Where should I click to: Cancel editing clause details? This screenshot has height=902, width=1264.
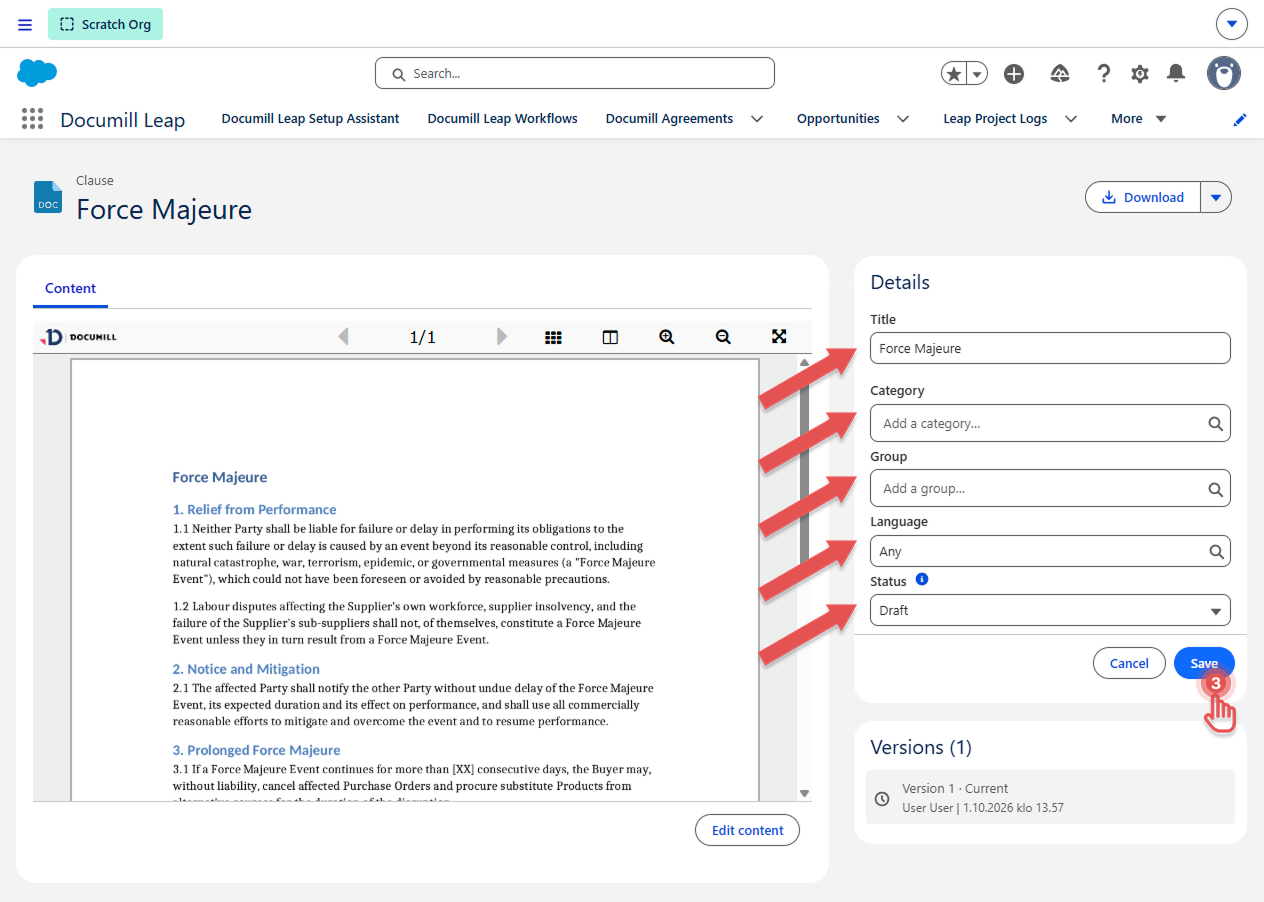(x=1129, y=663)
